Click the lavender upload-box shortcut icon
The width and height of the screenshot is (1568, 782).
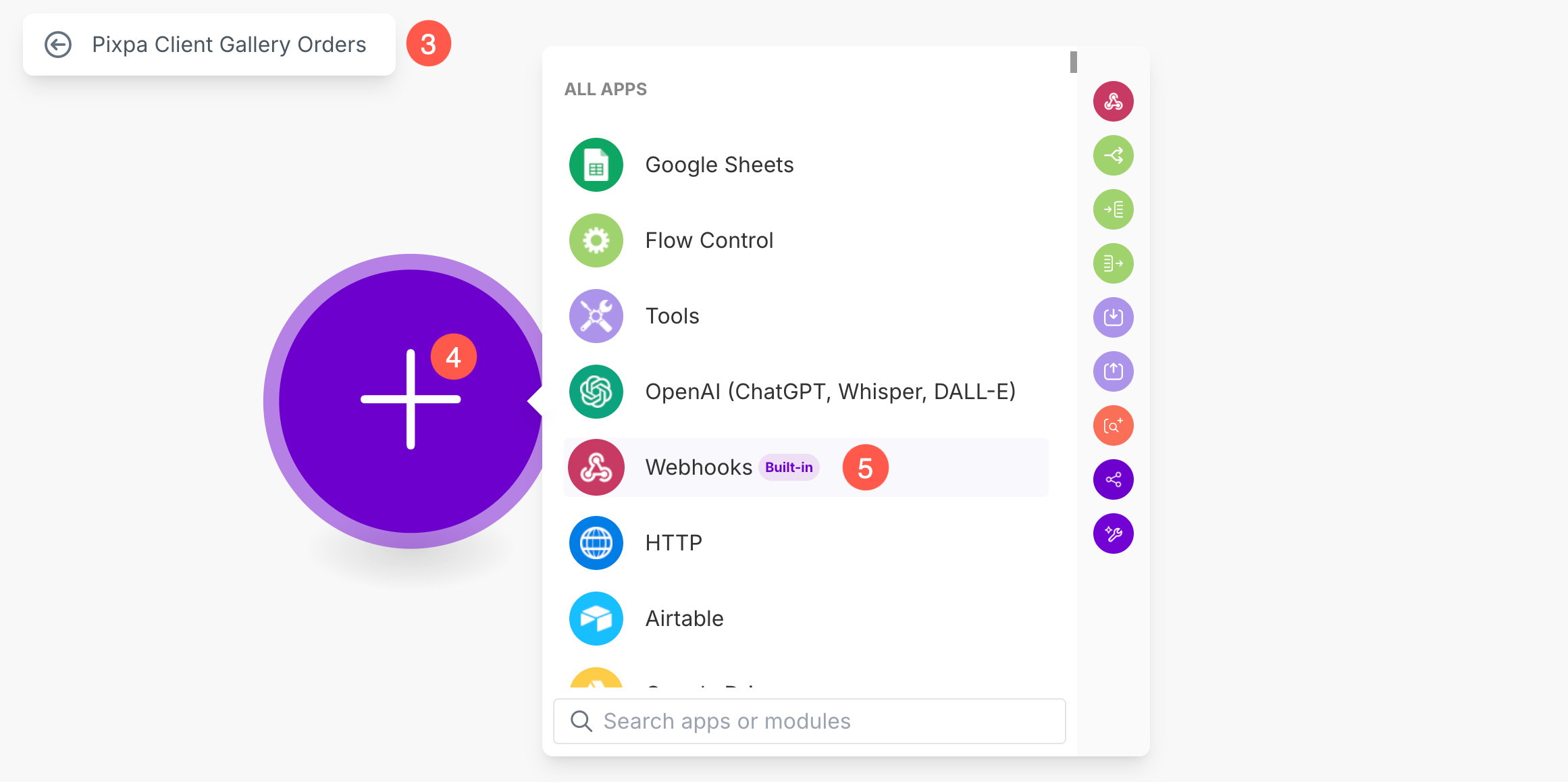[1113, 371]
